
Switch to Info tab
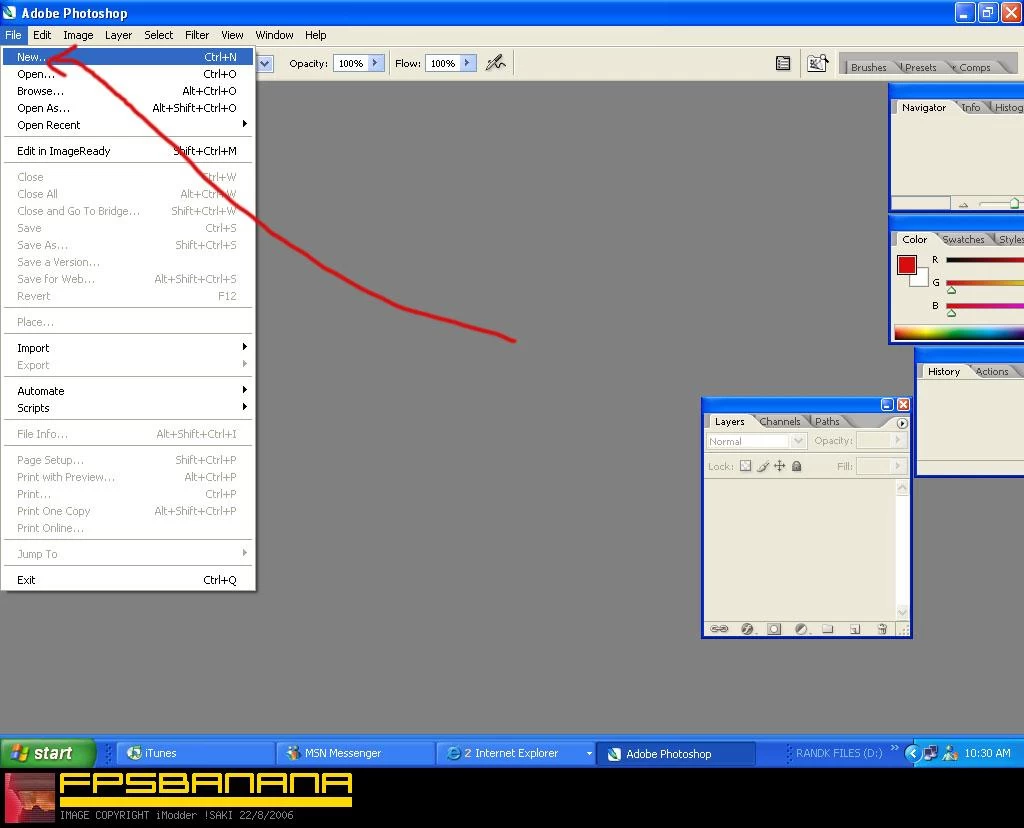(971, 108)
